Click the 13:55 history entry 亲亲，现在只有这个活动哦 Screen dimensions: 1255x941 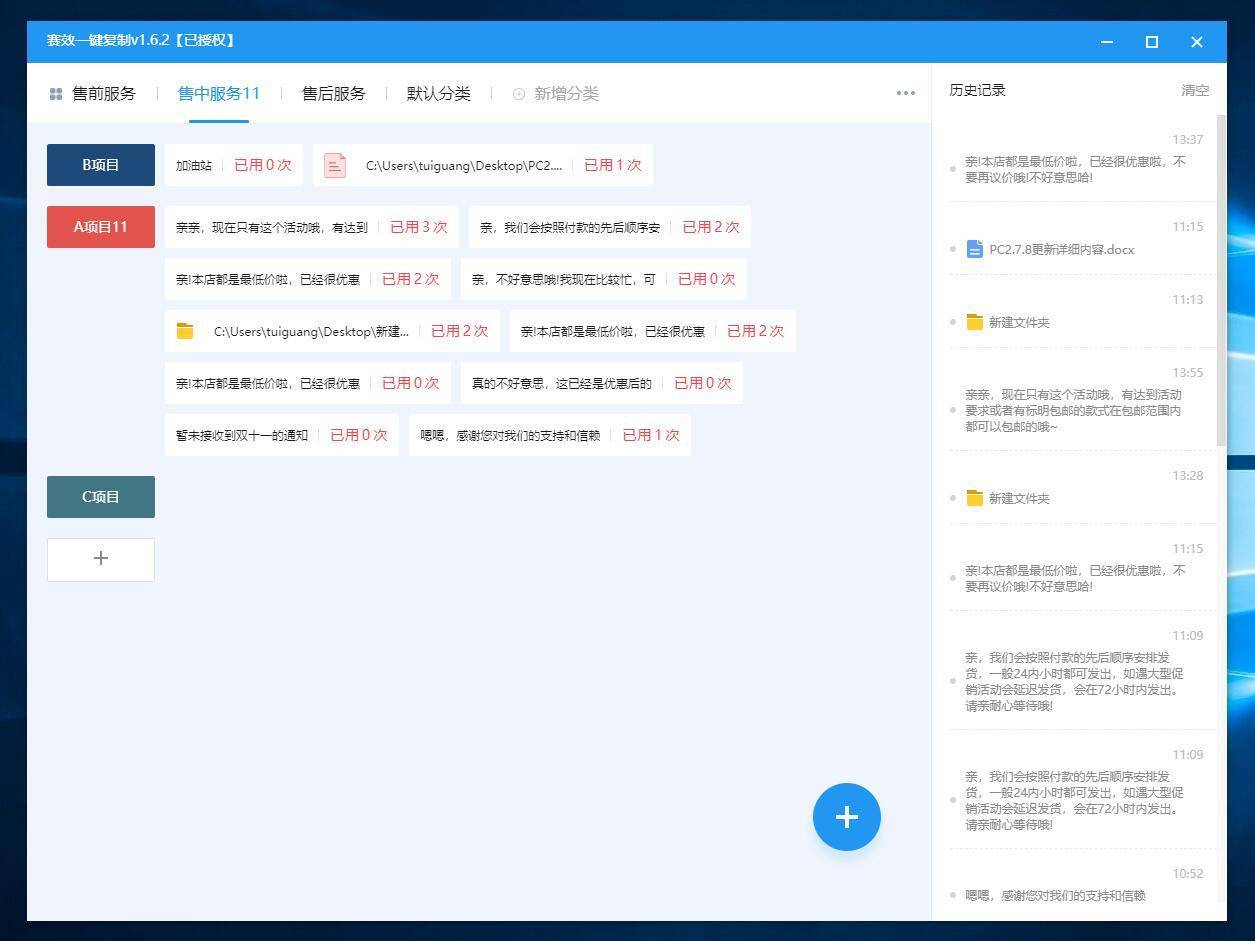click(x=1073, y=410)
